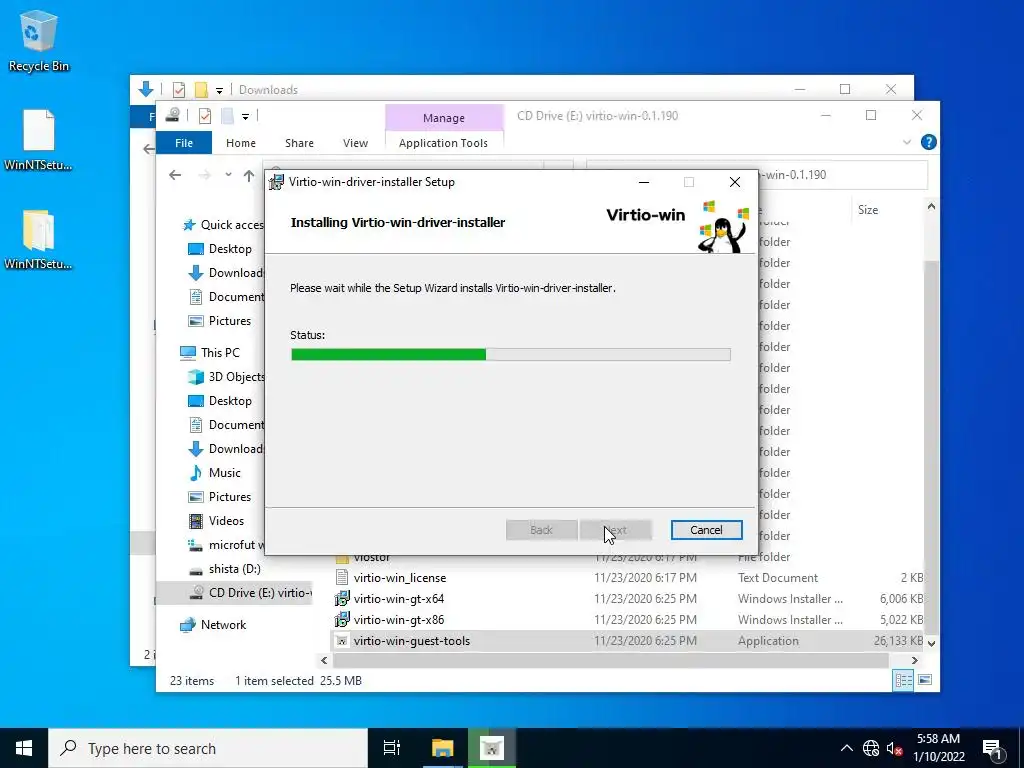
Task: Click the installer app taskbar icon
Action: [x=492, y=748]
